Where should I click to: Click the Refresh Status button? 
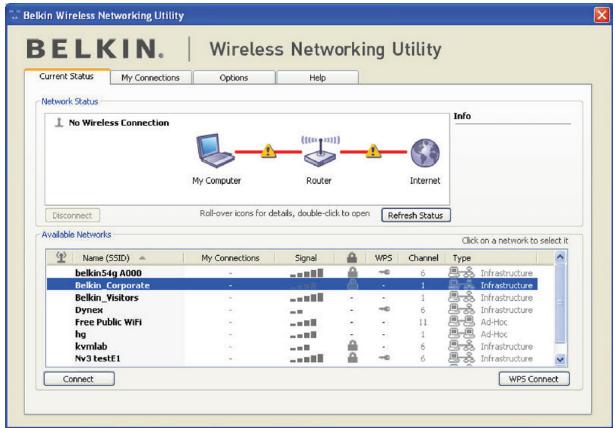coord(415,215)
